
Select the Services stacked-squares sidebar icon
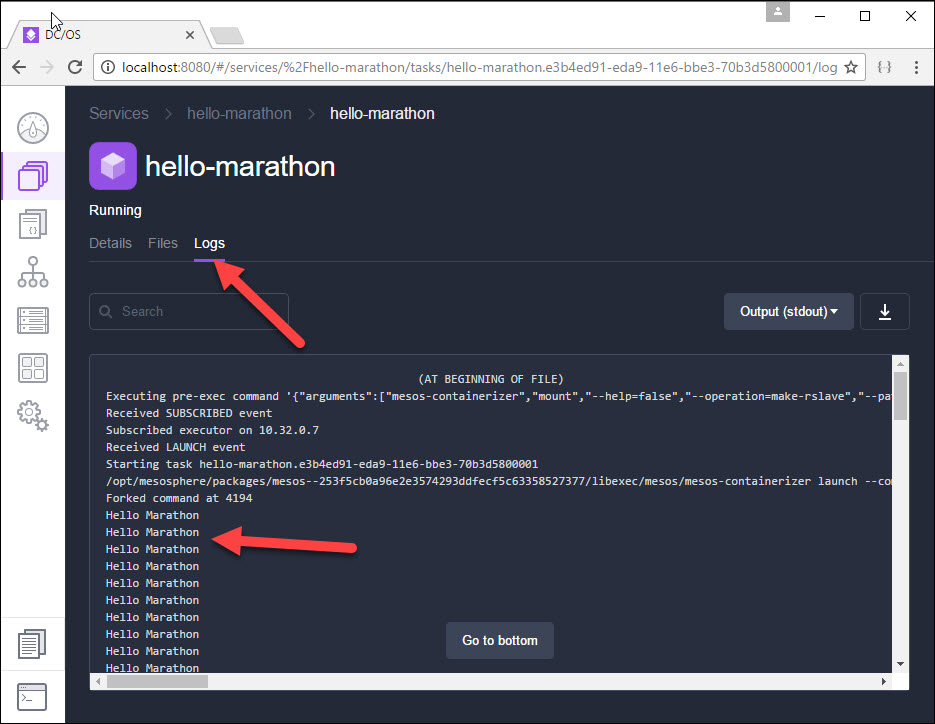(33, 176)
